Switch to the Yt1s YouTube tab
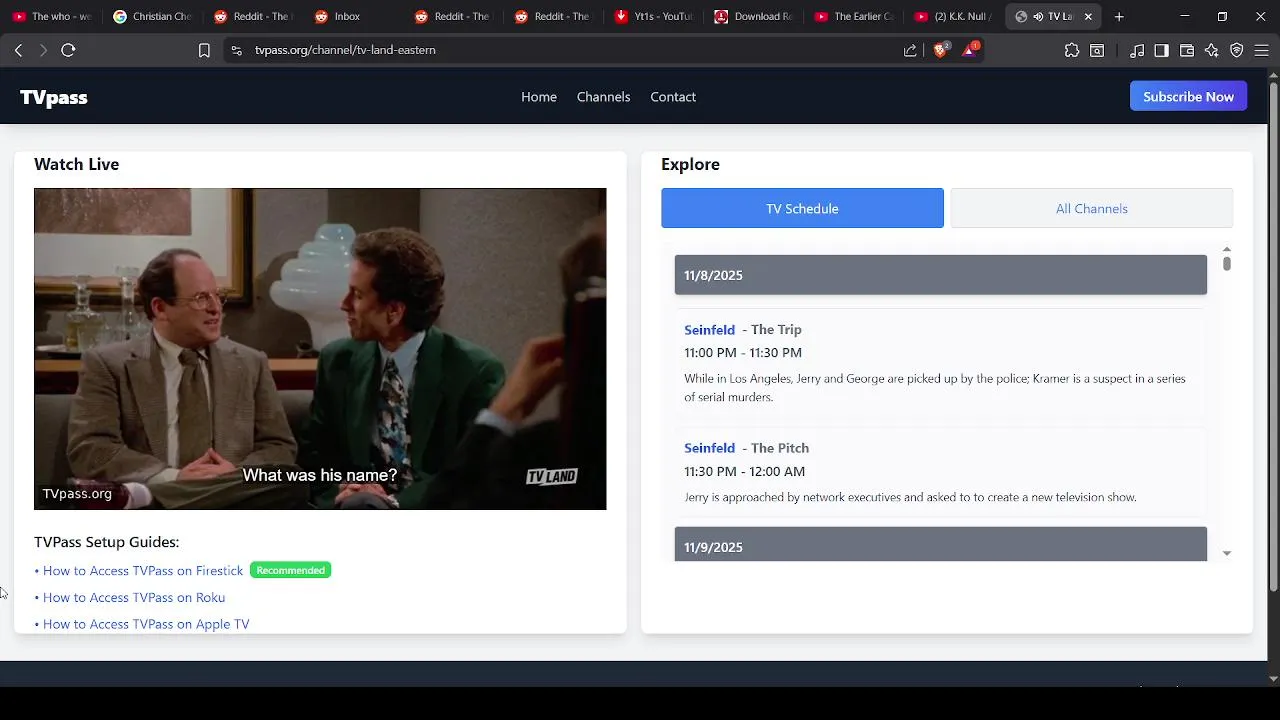1280x720 pixels. point(654,16)
